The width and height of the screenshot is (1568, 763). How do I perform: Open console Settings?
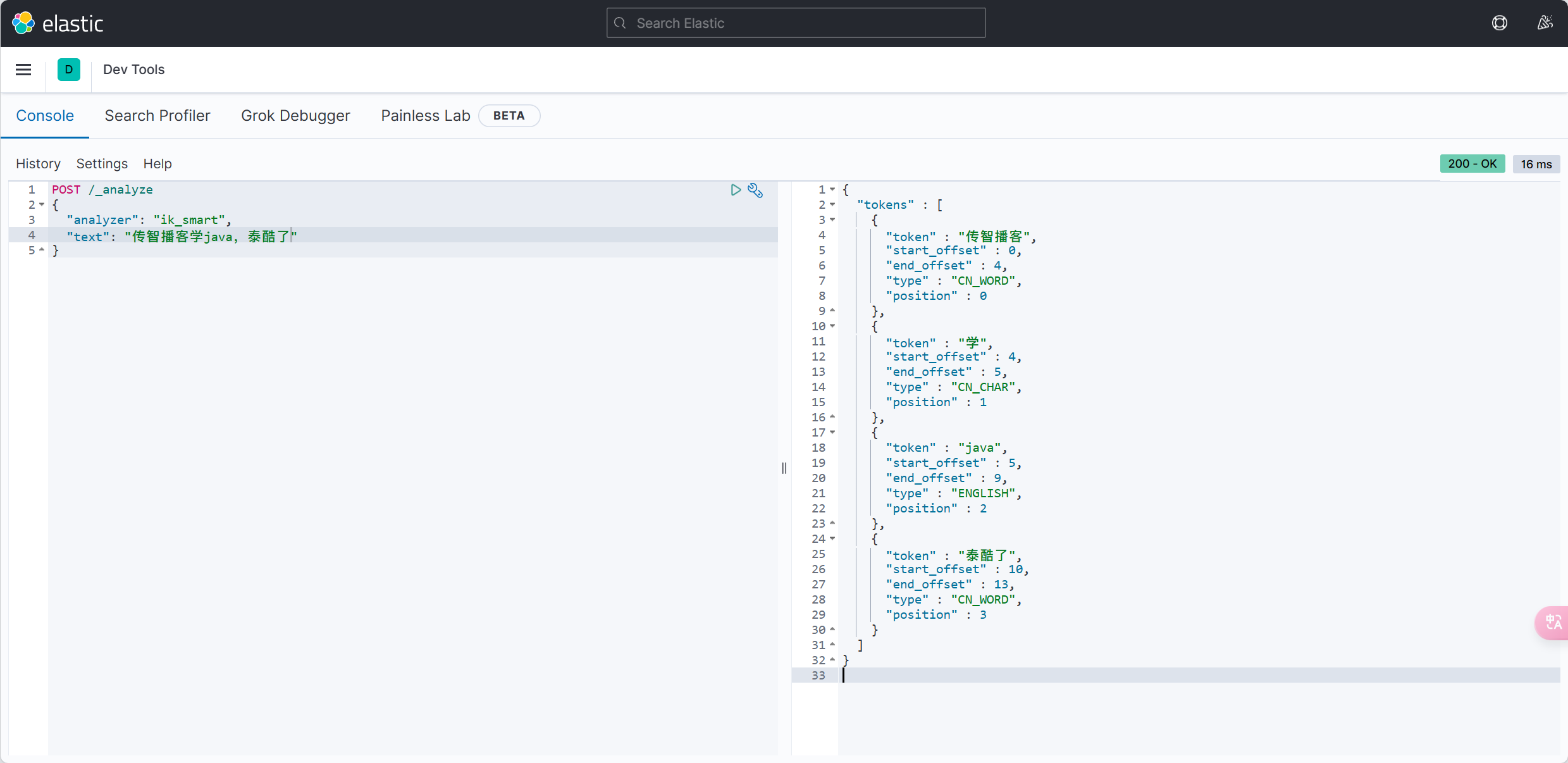[x=102, y=164]
